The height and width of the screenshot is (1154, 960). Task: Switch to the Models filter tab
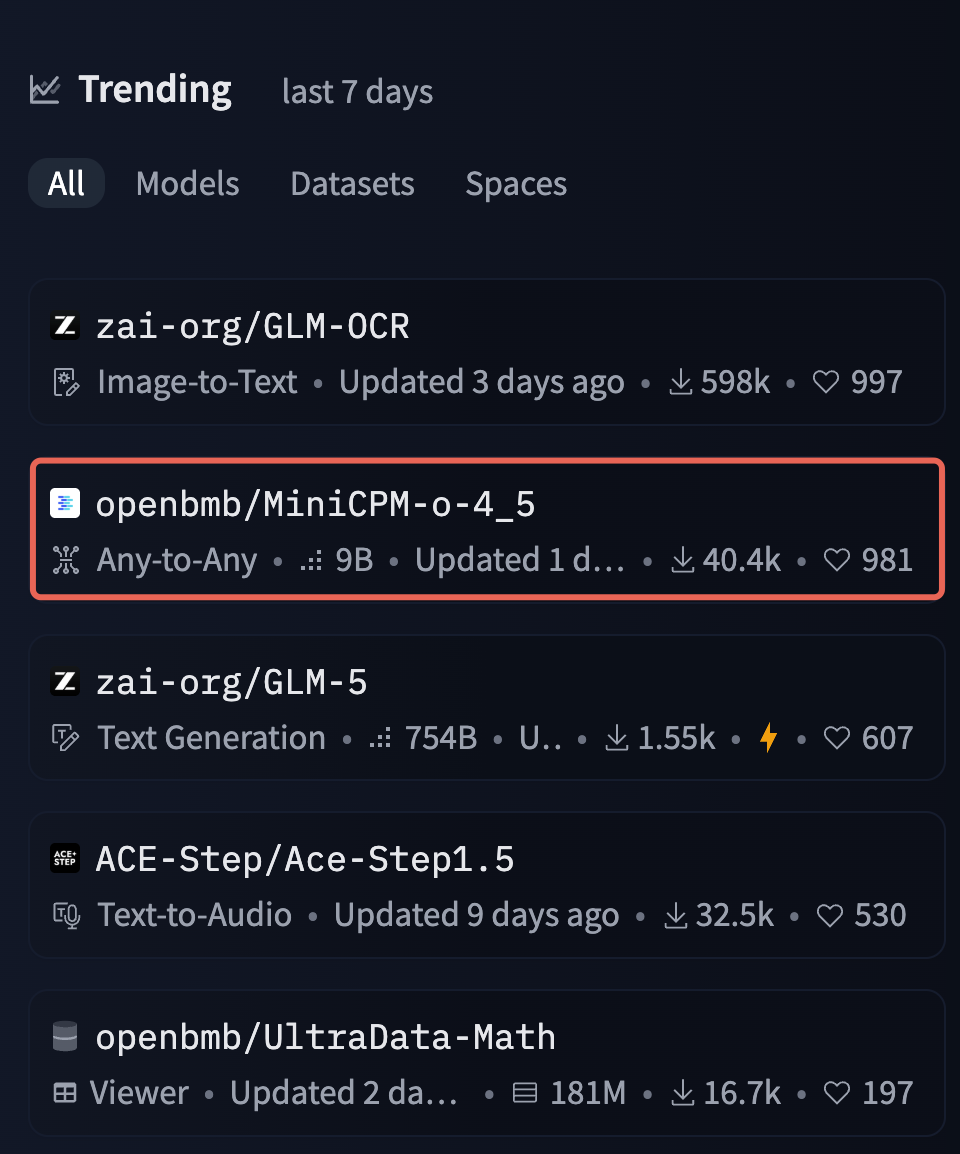pyautogui.click(x=187, y=183)
